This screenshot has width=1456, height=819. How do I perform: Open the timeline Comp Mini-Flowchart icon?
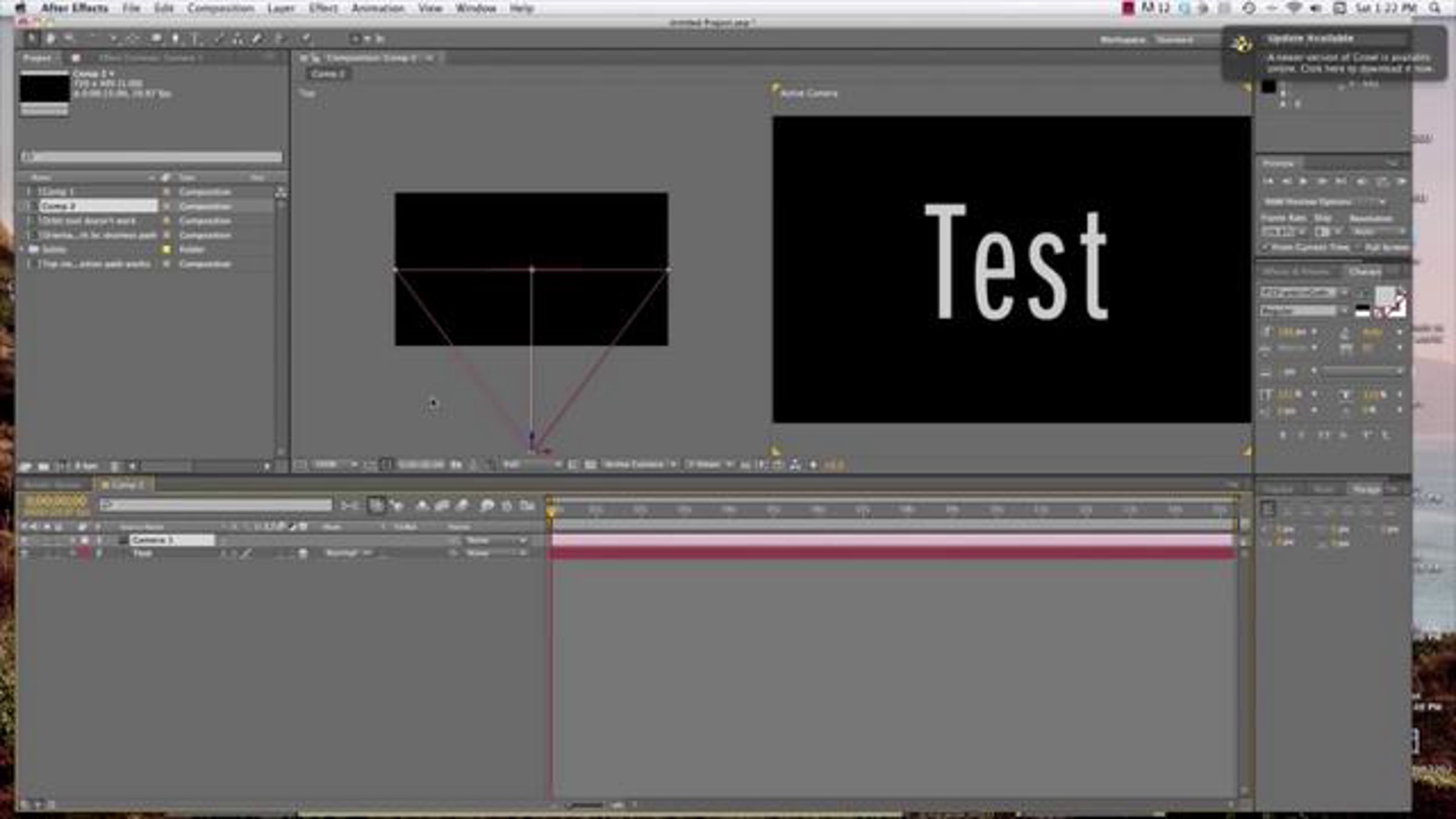(x=349, y=505)
